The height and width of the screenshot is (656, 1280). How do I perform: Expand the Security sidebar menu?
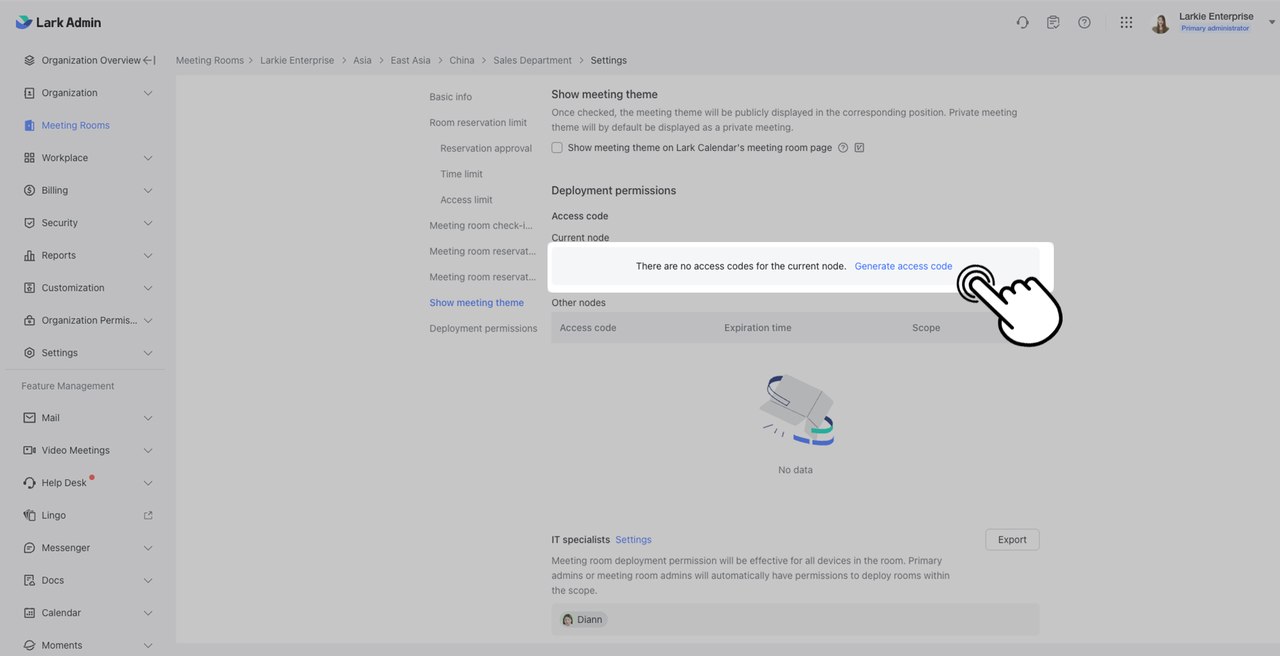point(148,223)
